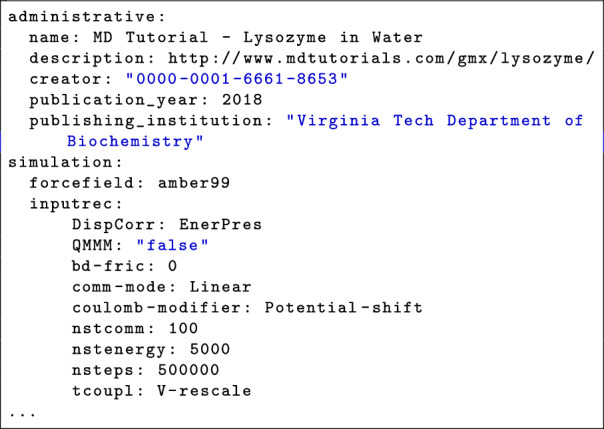Click the administrative key at top
Viewport: 604px width, 429px height.
87,17
